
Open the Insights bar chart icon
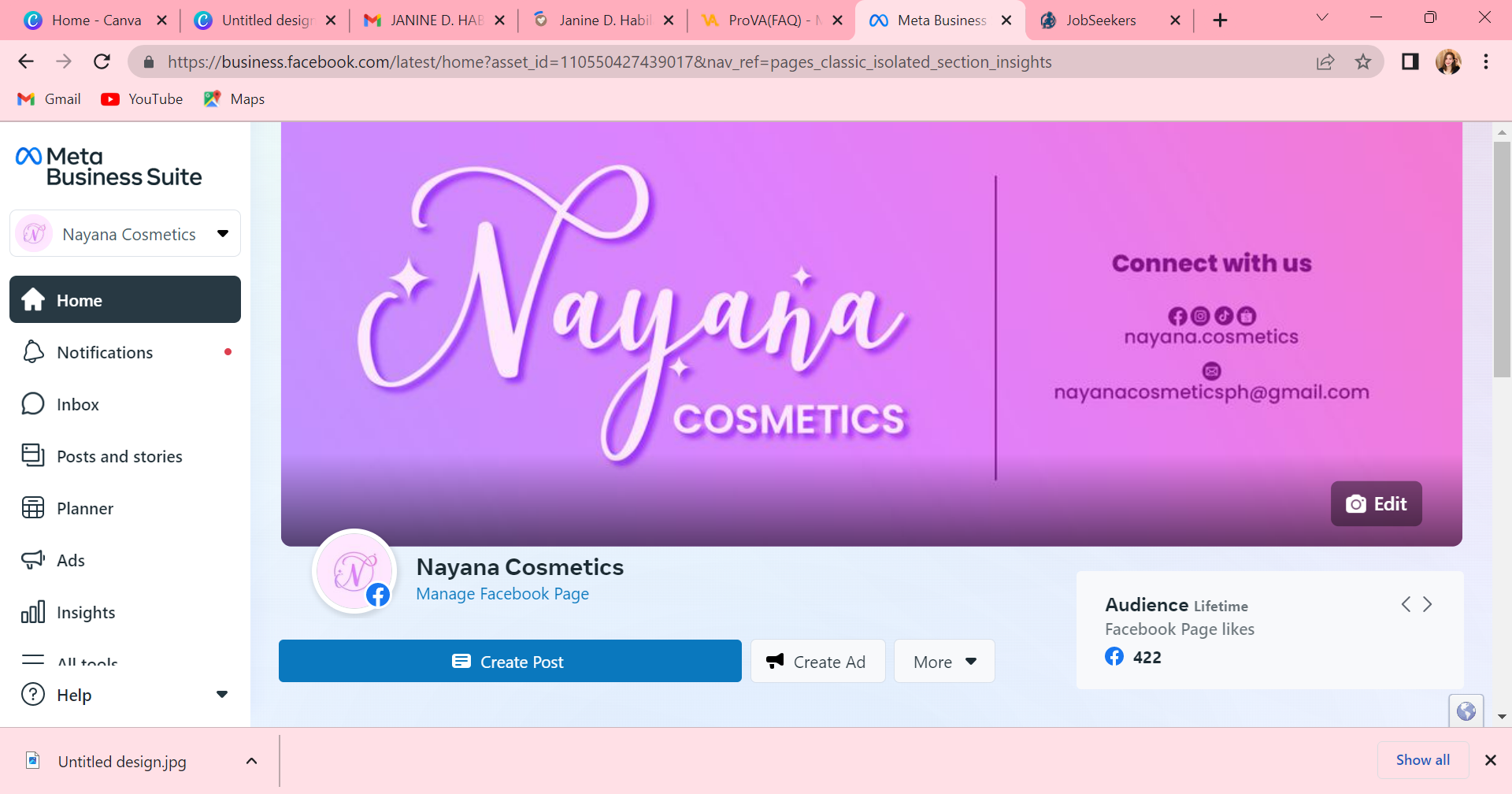[x=33, y=612]
